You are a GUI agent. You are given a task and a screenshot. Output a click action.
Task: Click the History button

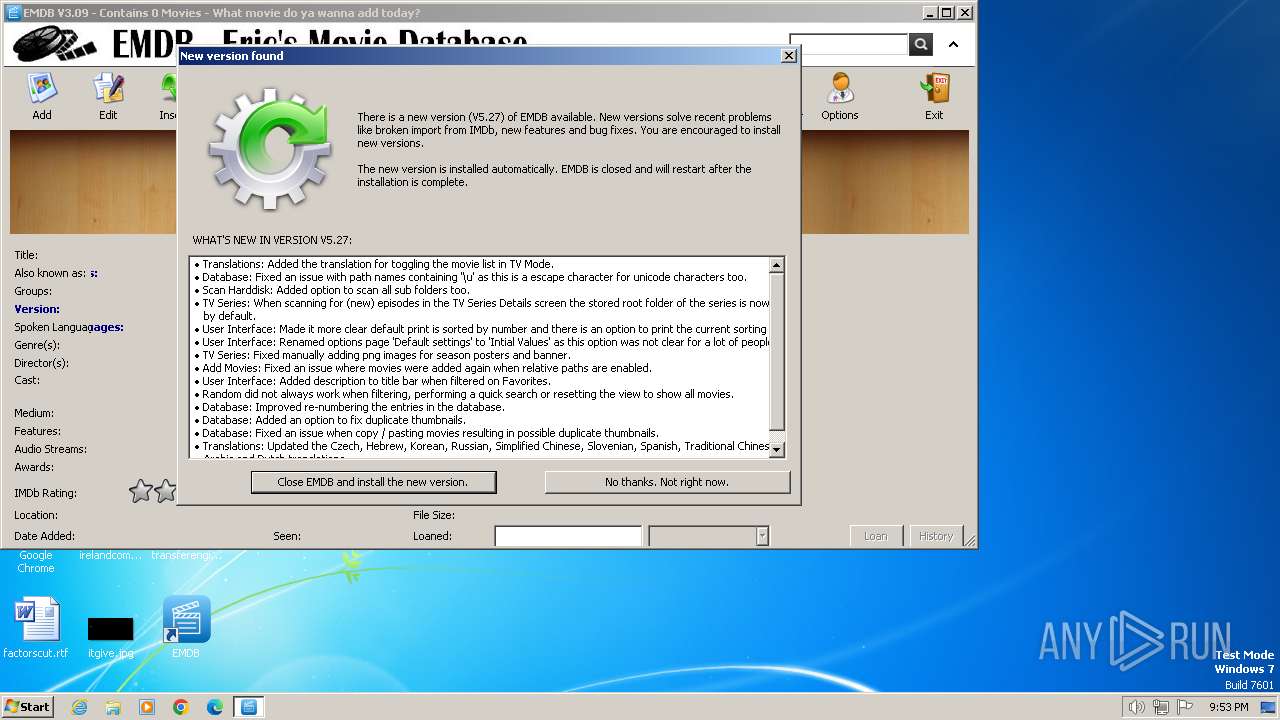pos(936,536)
